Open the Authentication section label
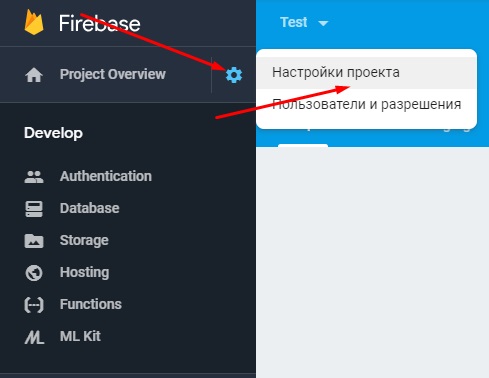This screenshot has width=489, height=378. click(106, 176)
